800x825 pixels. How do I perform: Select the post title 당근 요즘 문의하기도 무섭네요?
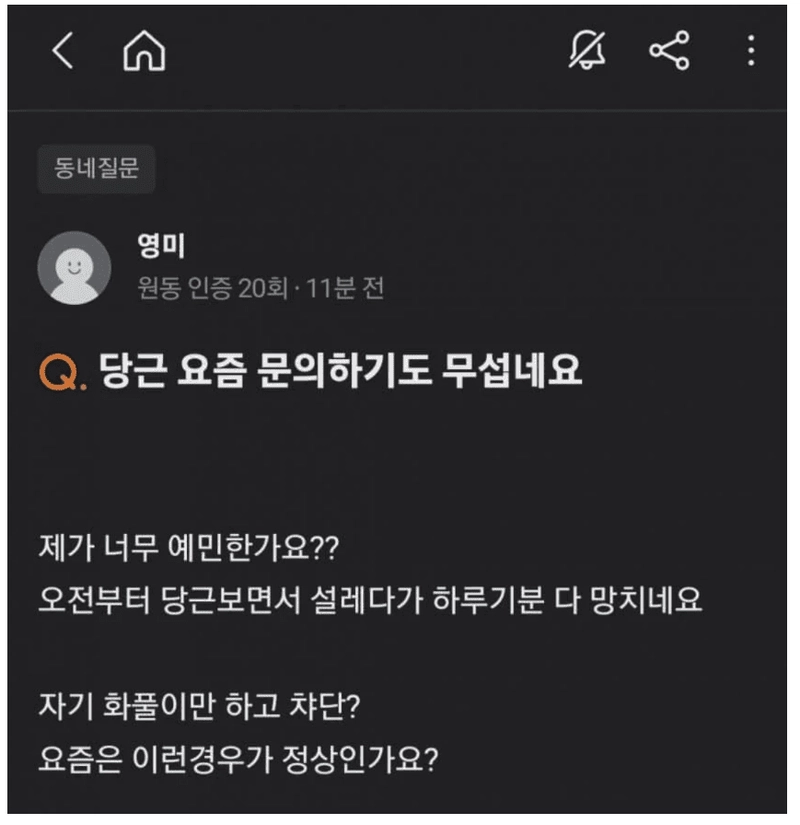[x=341, y=370]
